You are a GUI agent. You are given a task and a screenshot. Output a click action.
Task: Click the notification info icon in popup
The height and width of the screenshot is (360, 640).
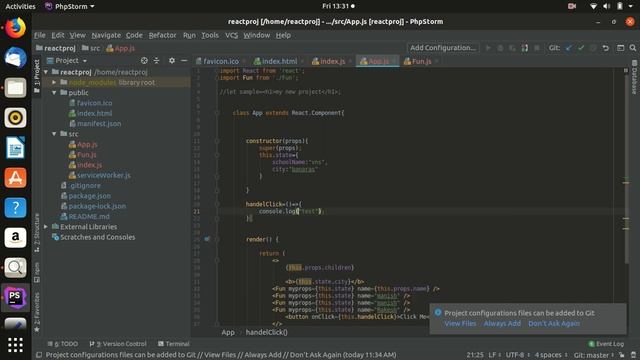click(x=438, y=313)
